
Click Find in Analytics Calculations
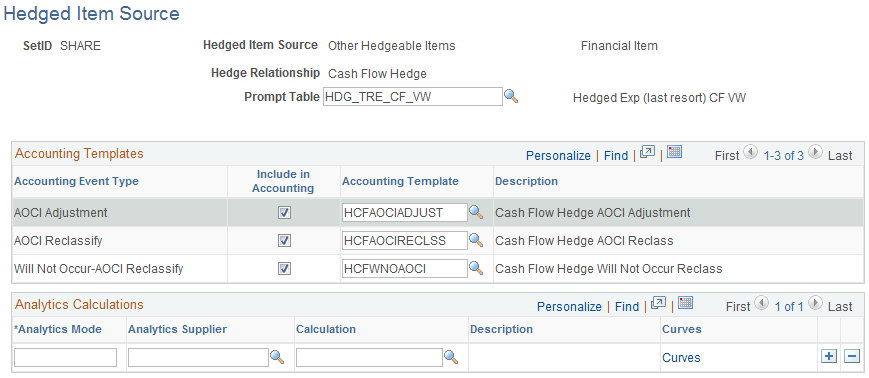(x=627, y=307)
